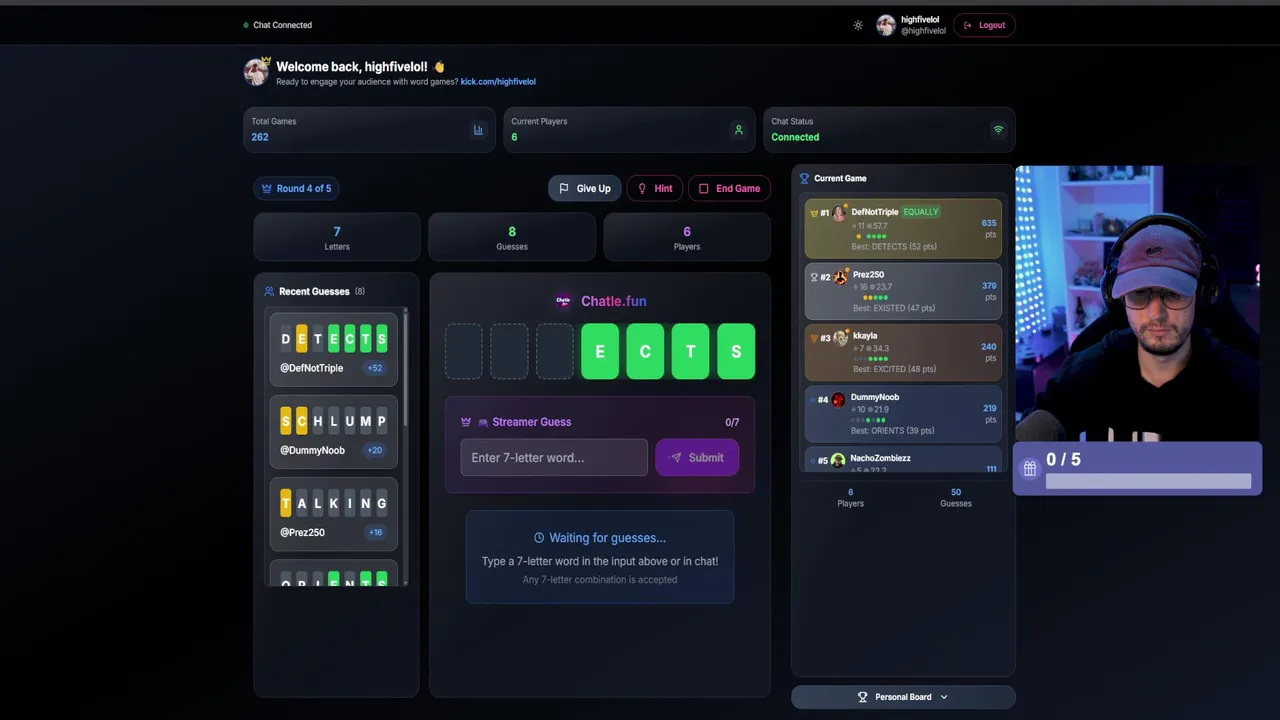Click the Recent Guesses people icon
1280x720 pixels.
tap(269, 291)
